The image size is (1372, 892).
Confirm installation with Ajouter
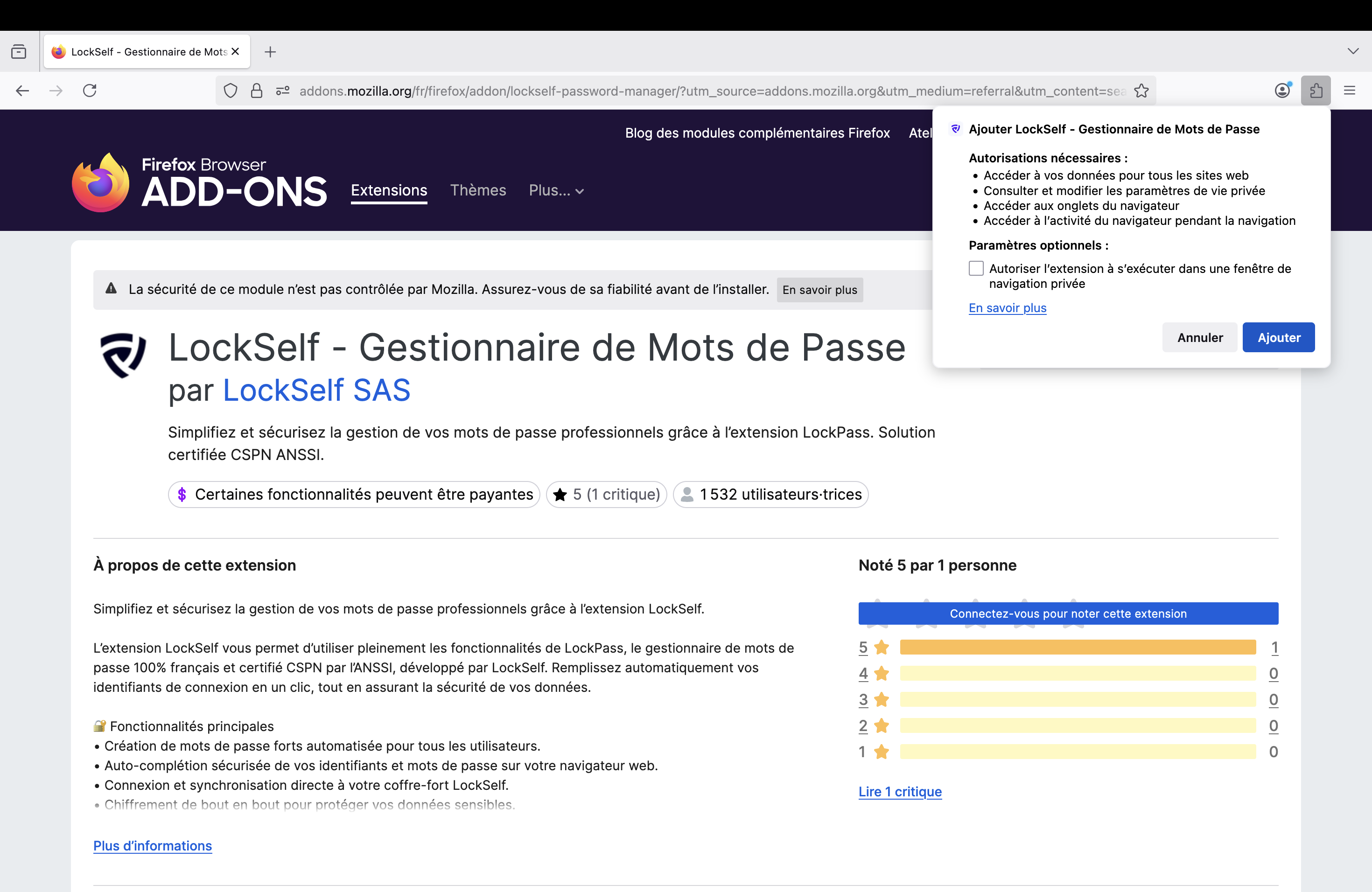pyautogui.click(x=1279, y=338)
